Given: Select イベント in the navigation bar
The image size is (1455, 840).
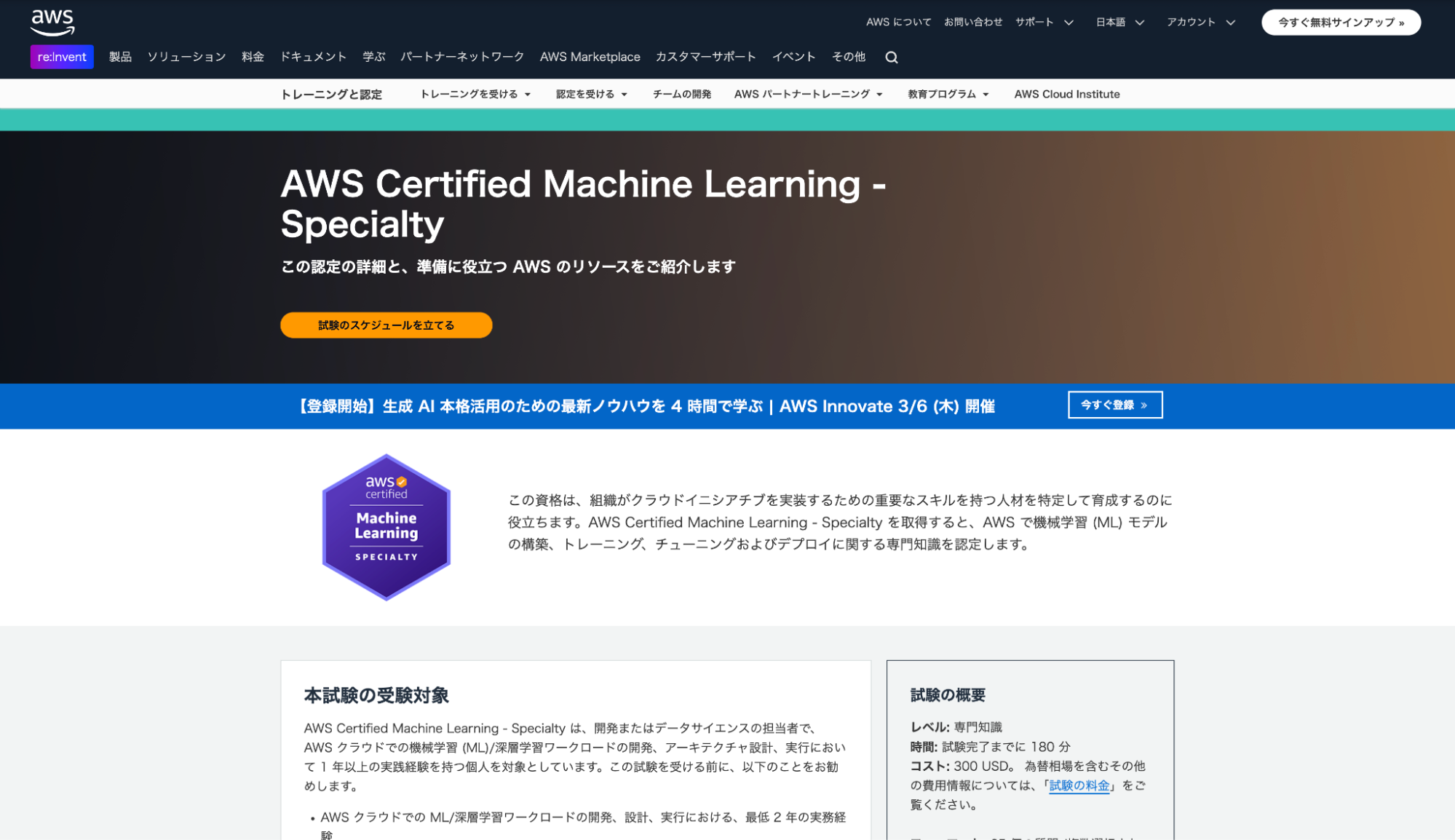Looking at the screenshot, I should (x=793, y=57).
